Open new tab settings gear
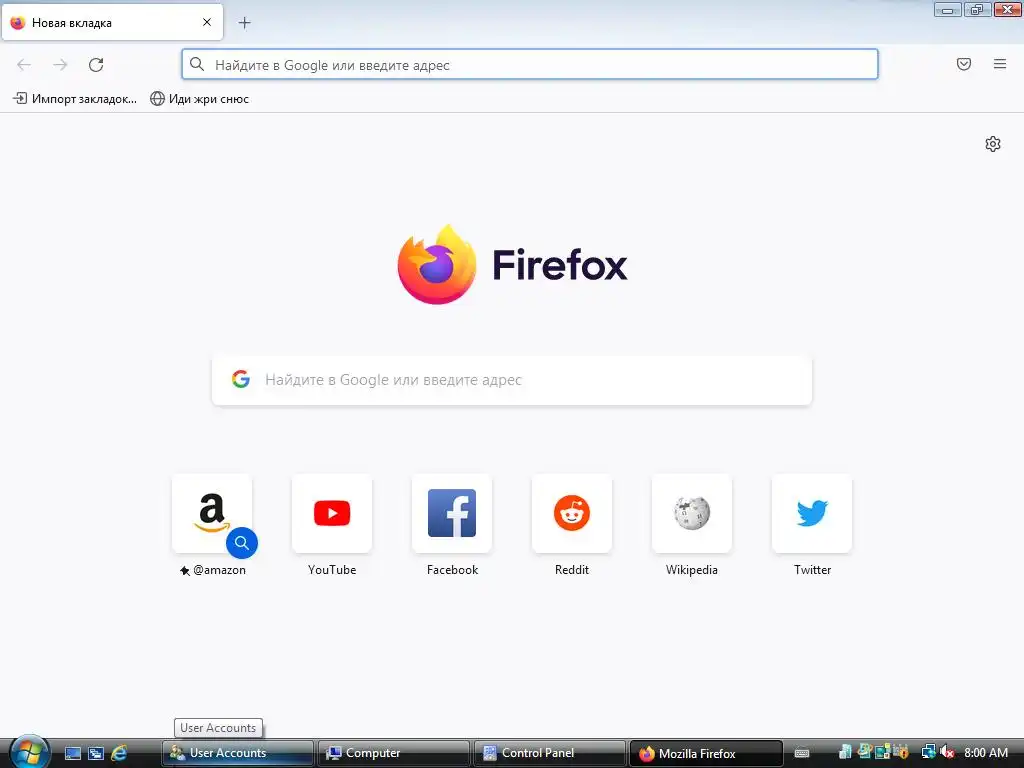The width and height of the screenshot is (1024, 768). 993,144
